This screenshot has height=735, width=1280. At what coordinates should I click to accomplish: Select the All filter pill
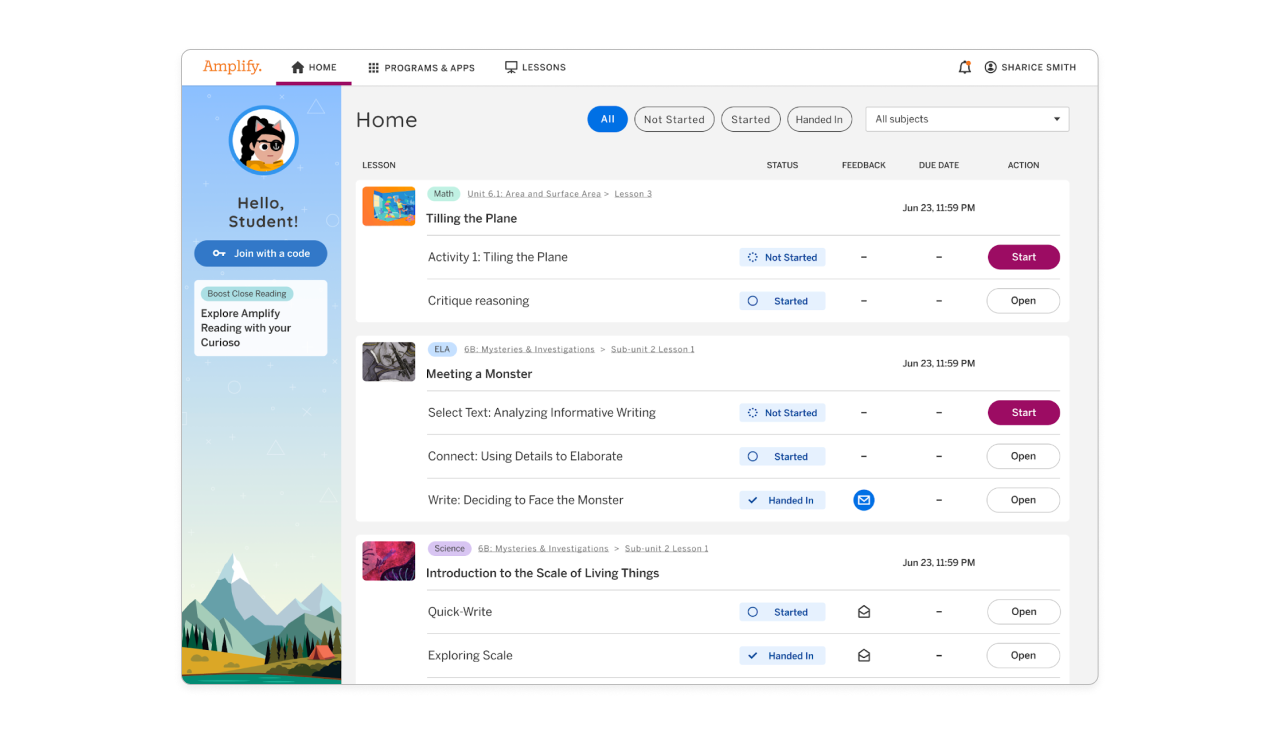click(x=607, y=119)
